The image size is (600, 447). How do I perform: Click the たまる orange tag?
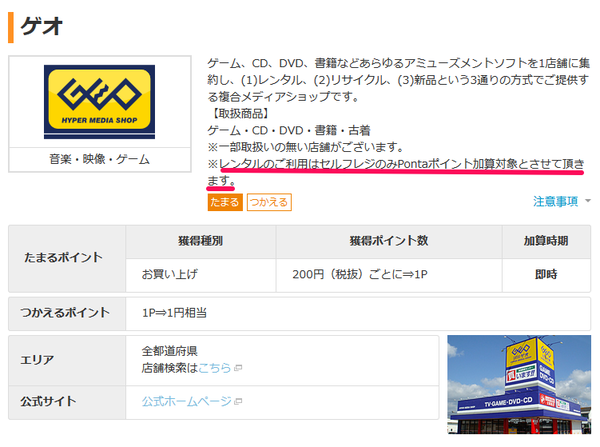(225, 202)
